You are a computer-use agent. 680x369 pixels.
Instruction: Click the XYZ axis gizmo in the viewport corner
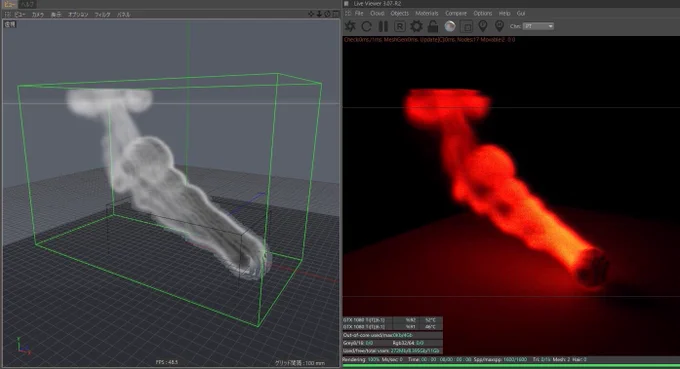(x=23, y=346)
